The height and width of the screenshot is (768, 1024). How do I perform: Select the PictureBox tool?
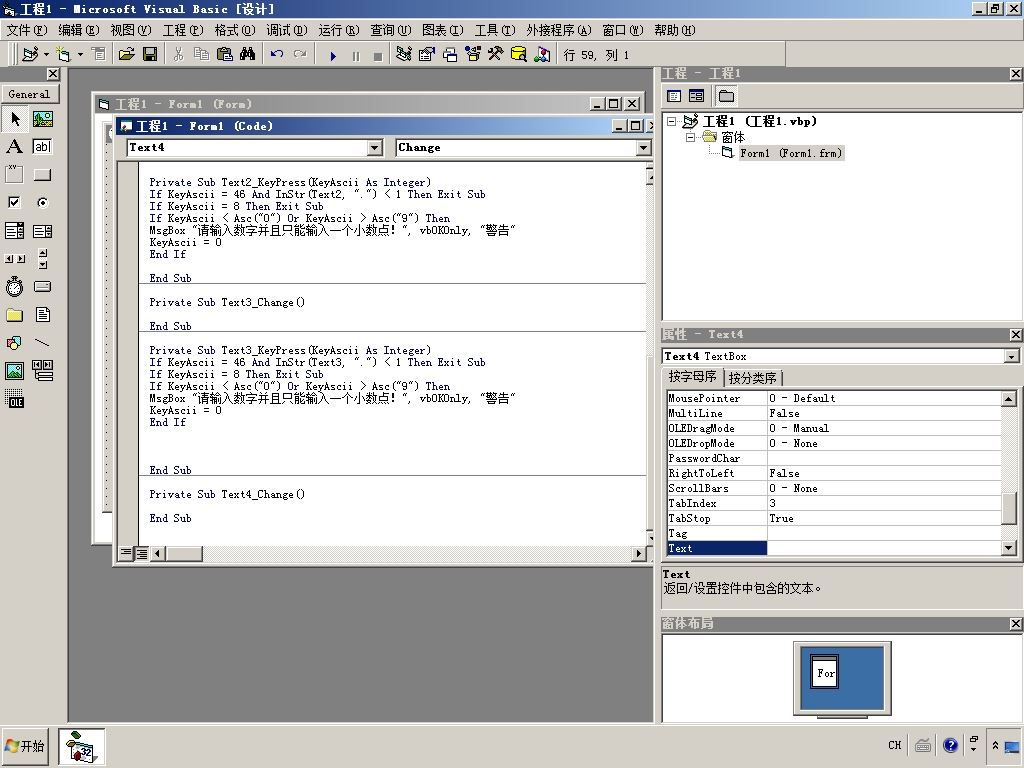tap(42, 119)
